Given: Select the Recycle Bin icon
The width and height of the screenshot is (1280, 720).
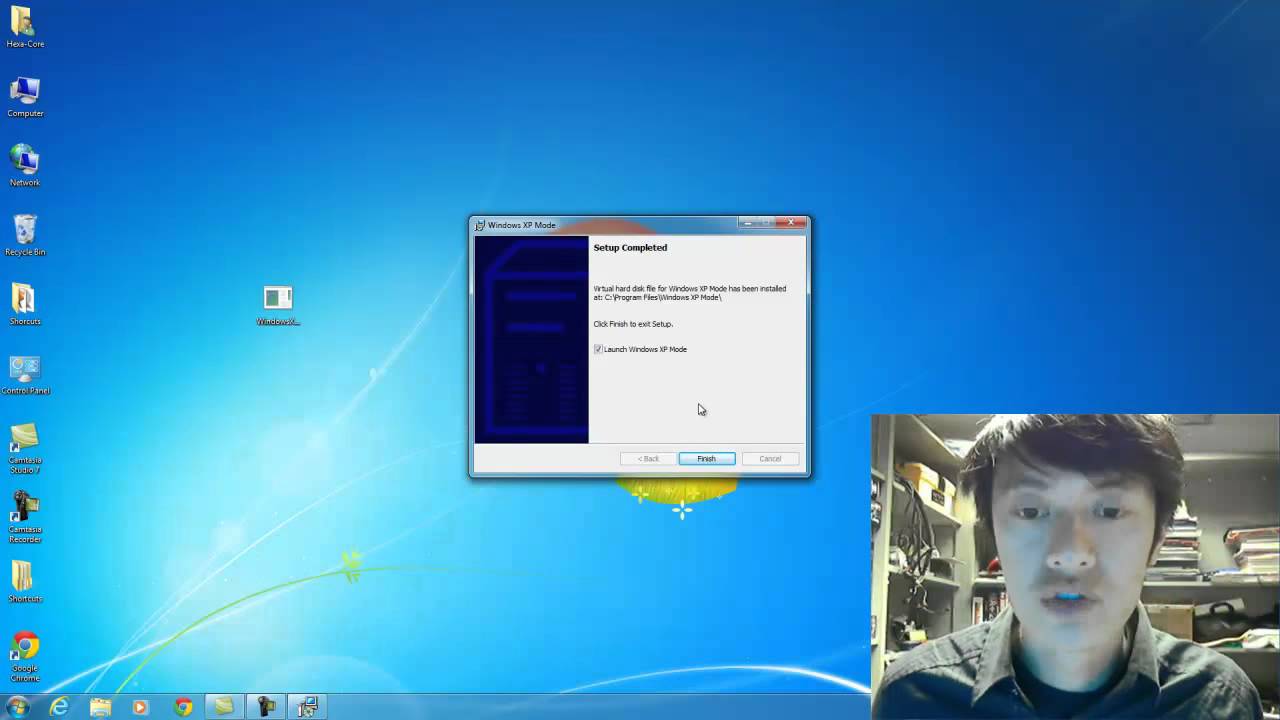Looking at the screenshot, I should click(x=25, y=236).
